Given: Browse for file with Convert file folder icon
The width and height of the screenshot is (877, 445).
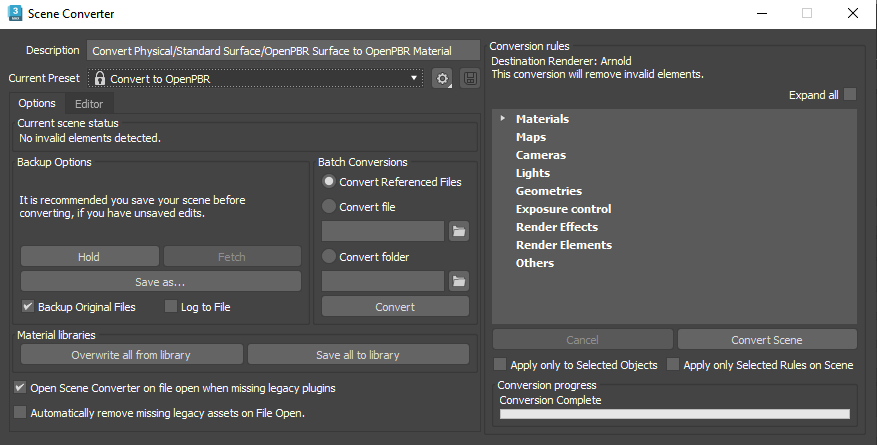Looking at the screenshot, I should 459,231.
